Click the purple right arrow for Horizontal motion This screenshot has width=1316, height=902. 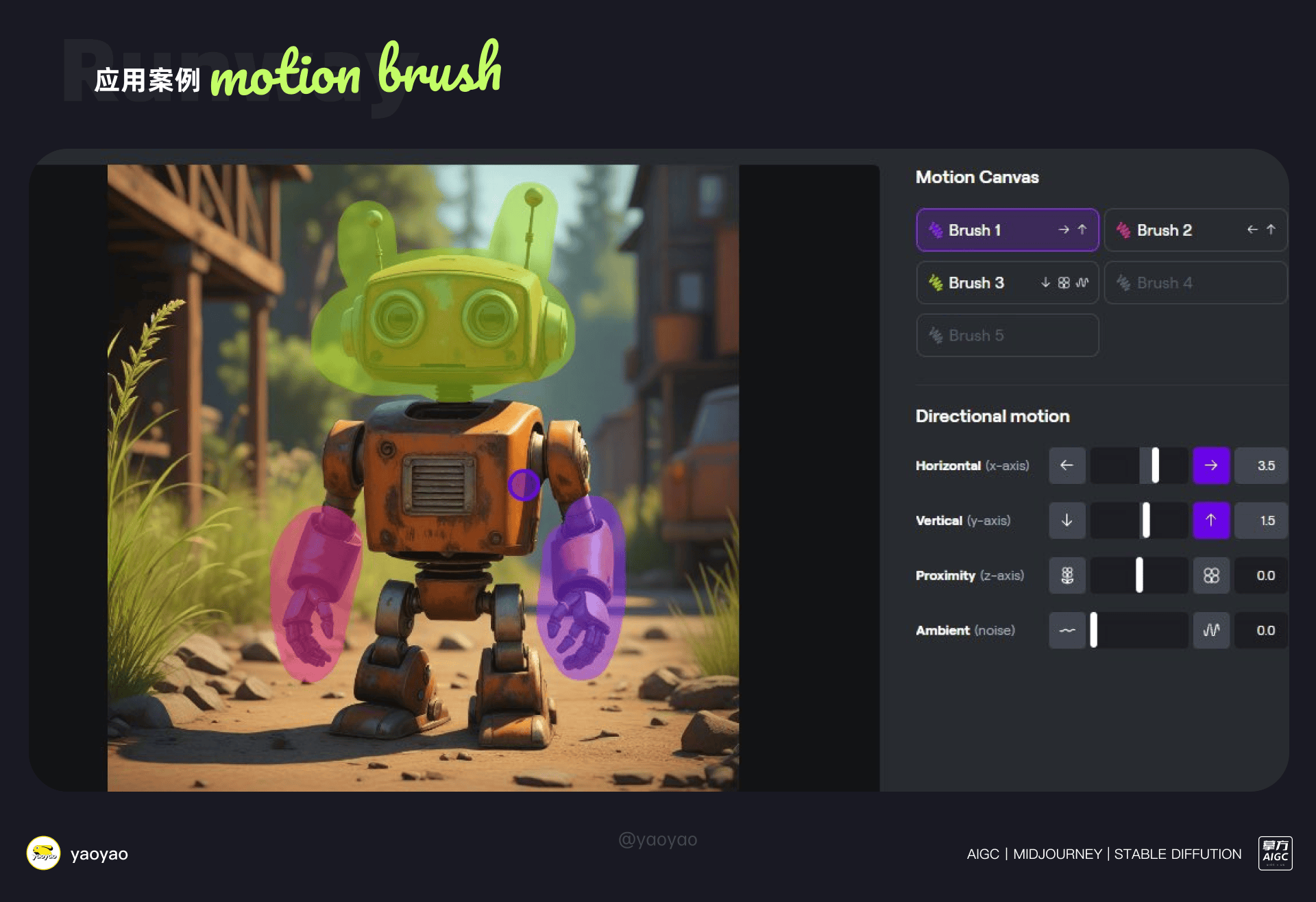click(x=1211, y=465)
